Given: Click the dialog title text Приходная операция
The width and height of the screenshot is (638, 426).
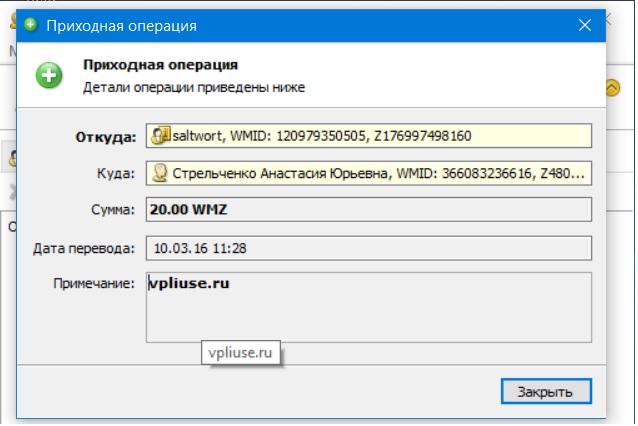Looking at the screenshot, I should [x=122, y=26].
